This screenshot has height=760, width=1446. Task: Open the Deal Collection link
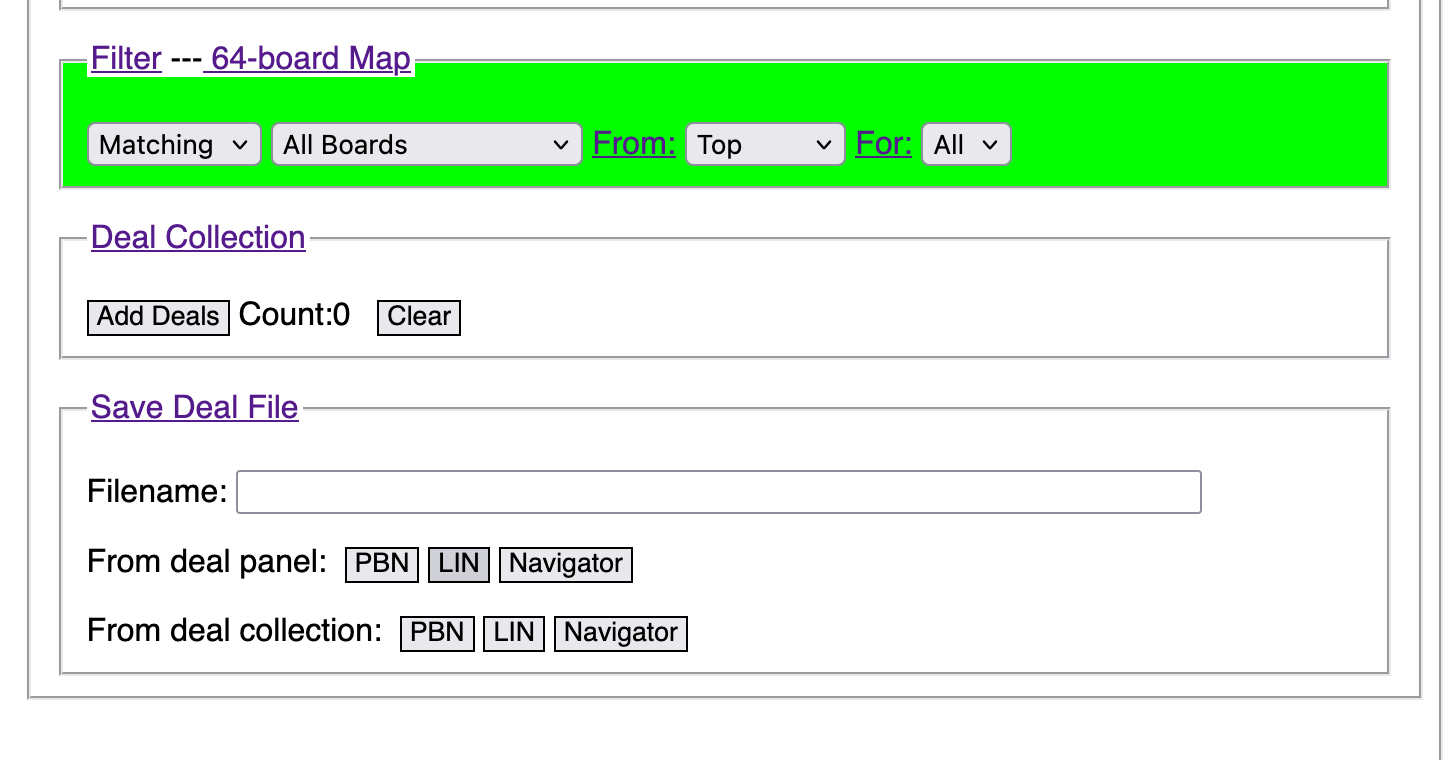[x=198, y=238]
